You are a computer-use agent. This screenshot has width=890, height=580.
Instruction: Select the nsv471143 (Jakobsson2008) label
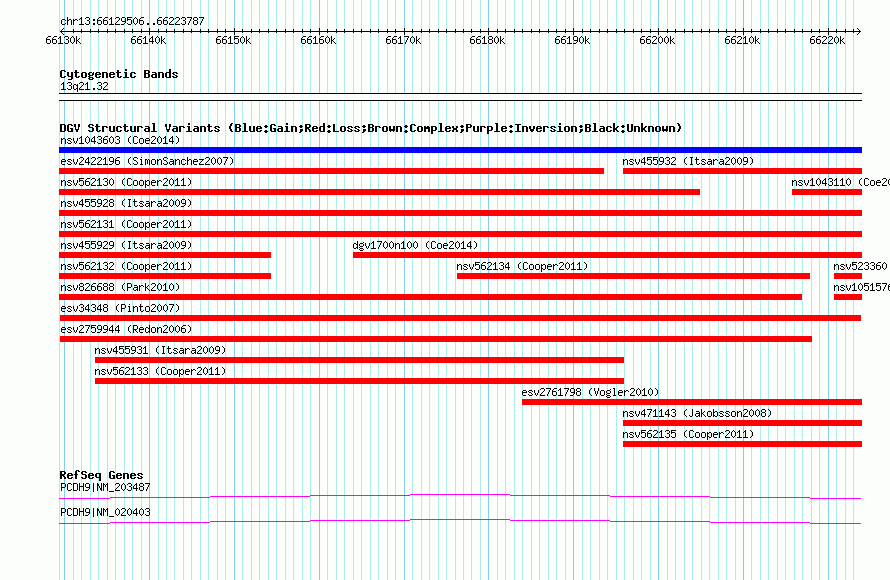coord(697,413)
